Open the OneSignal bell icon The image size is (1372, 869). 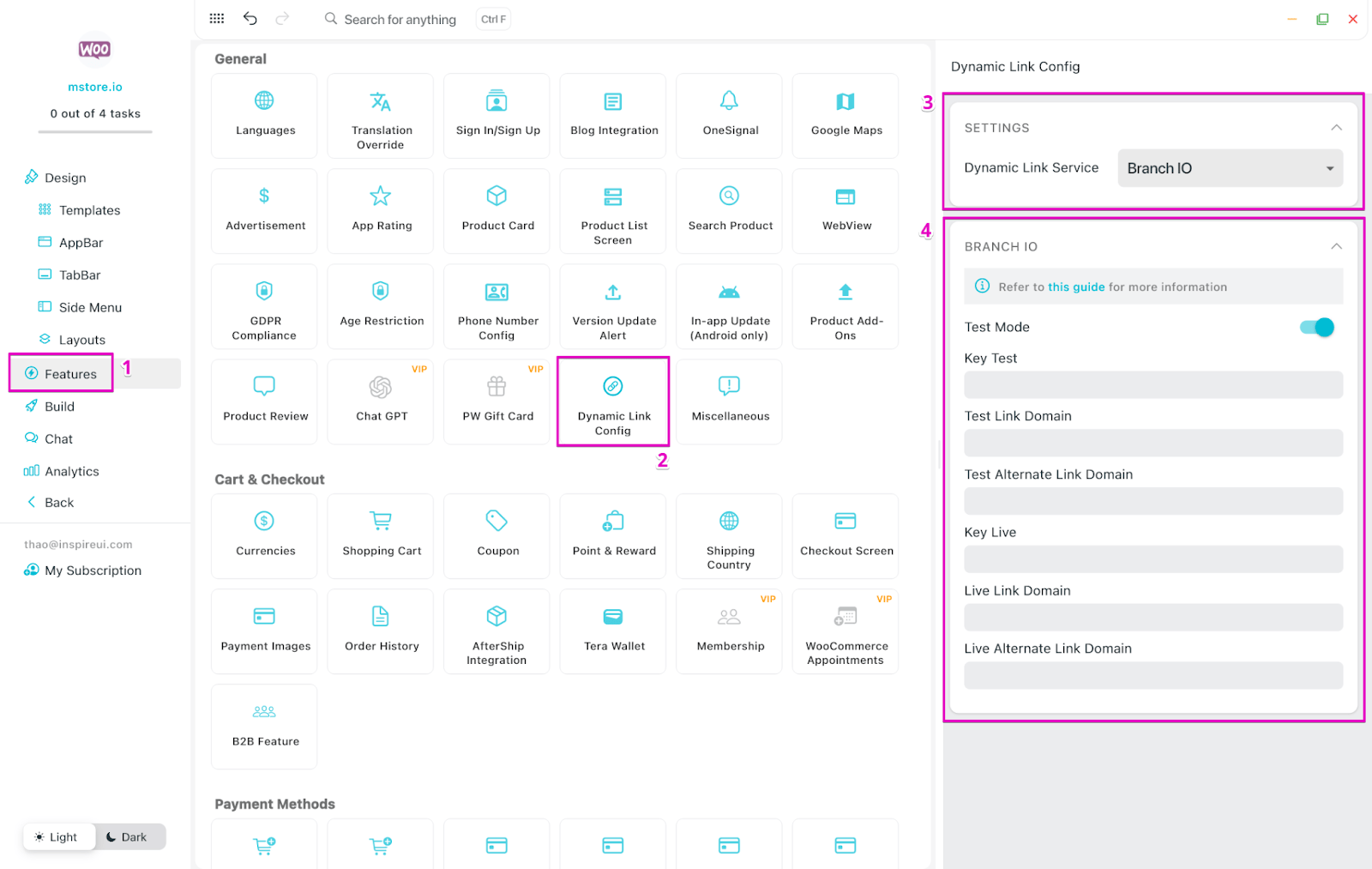pos(729,101)
